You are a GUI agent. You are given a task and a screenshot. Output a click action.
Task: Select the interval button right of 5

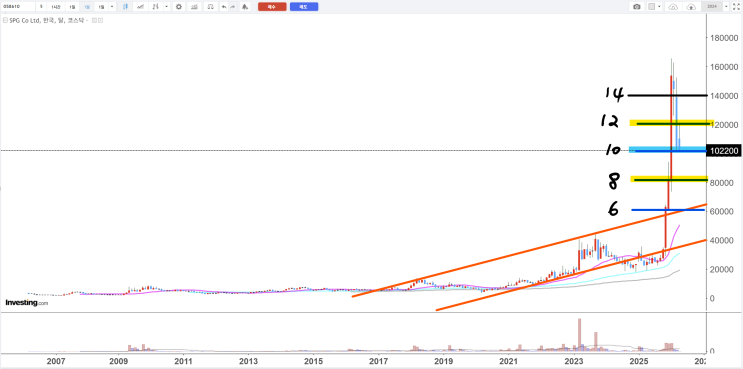tap(56, 7)
